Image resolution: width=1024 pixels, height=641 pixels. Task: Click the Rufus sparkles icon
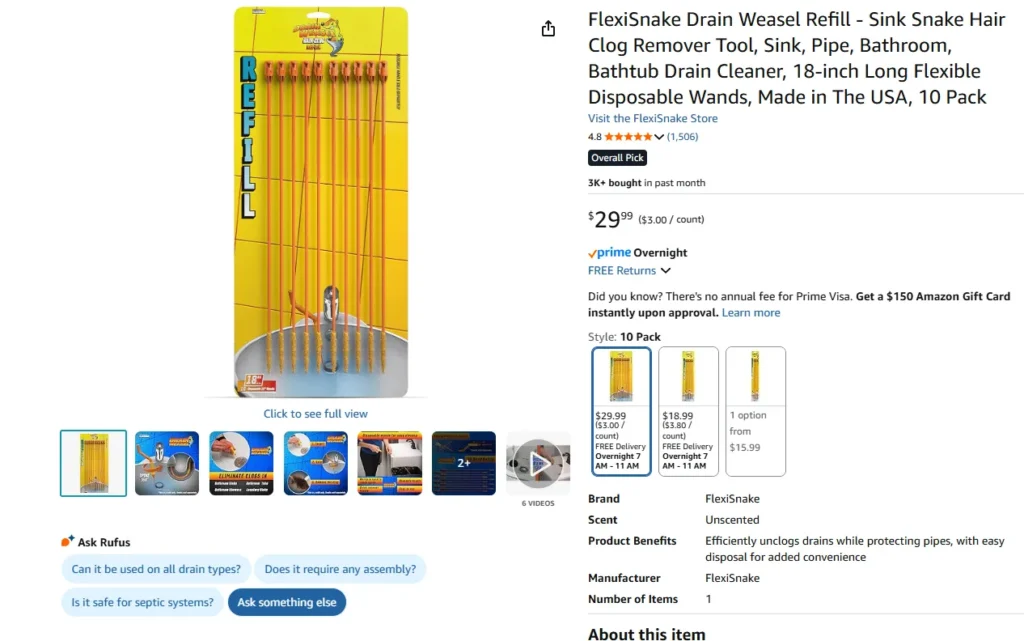(69, 540)
